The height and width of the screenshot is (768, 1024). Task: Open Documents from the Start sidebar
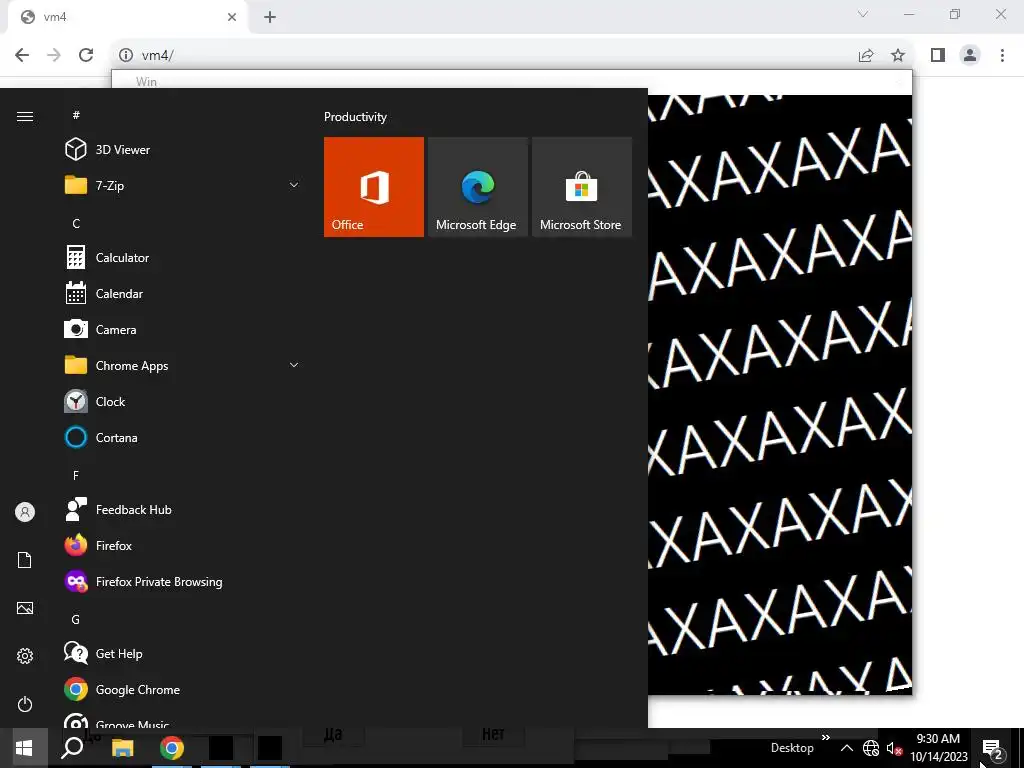[x=25, y=560]
